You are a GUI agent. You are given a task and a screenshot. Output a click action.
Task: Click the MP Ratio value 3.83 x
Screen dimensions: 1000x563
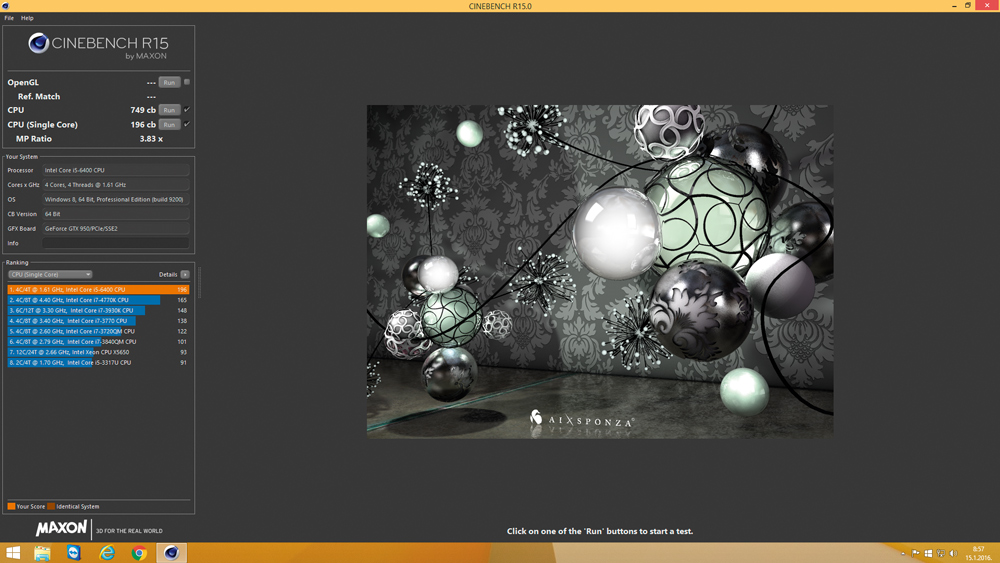click(x=151, y=138)
